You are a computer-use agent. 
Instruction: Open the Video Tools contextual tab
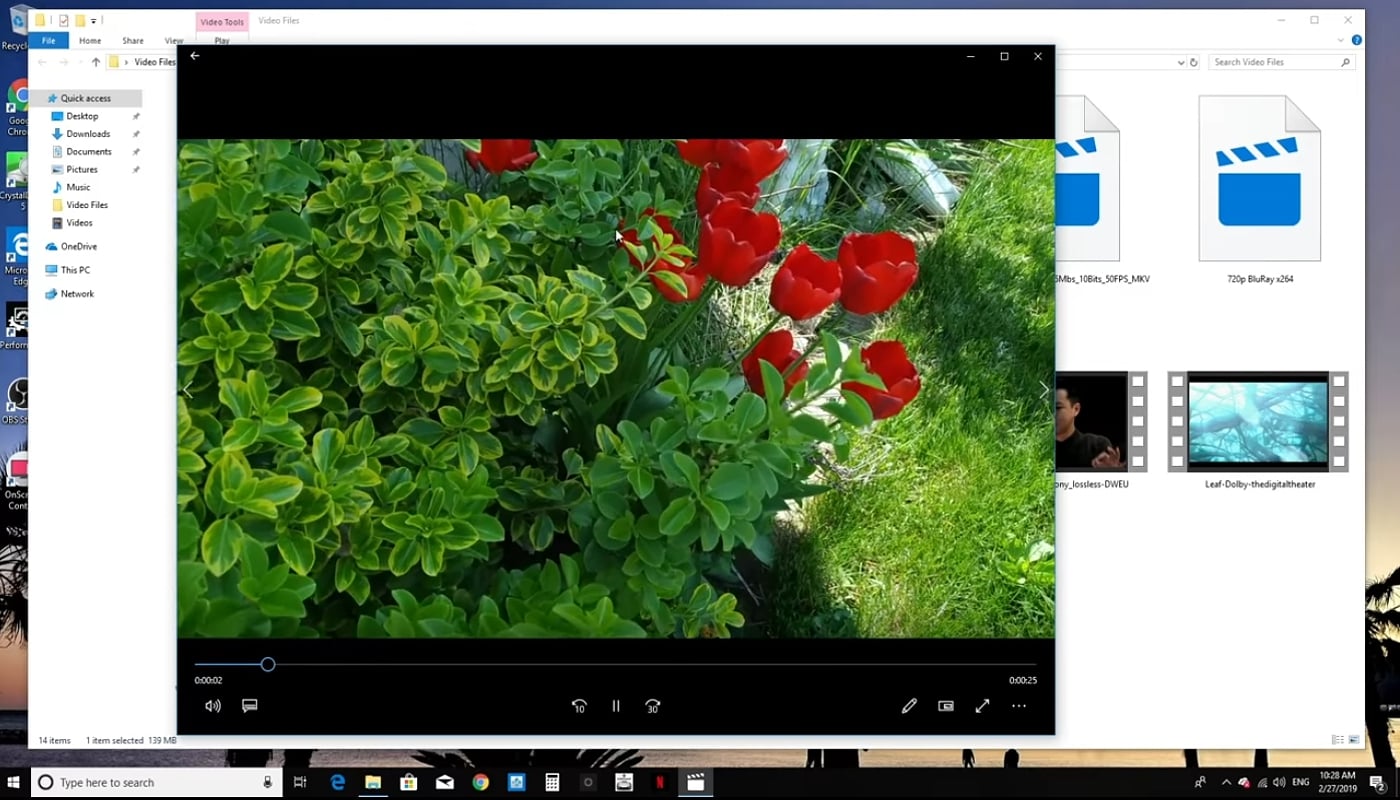tap(222, 21)
